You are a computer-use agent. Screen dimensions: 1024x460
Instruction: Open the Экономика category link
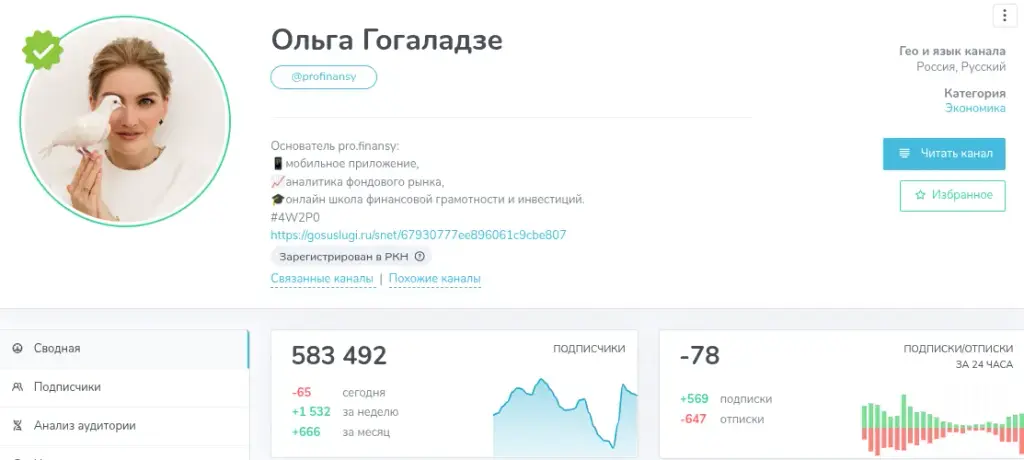[975, 108]
